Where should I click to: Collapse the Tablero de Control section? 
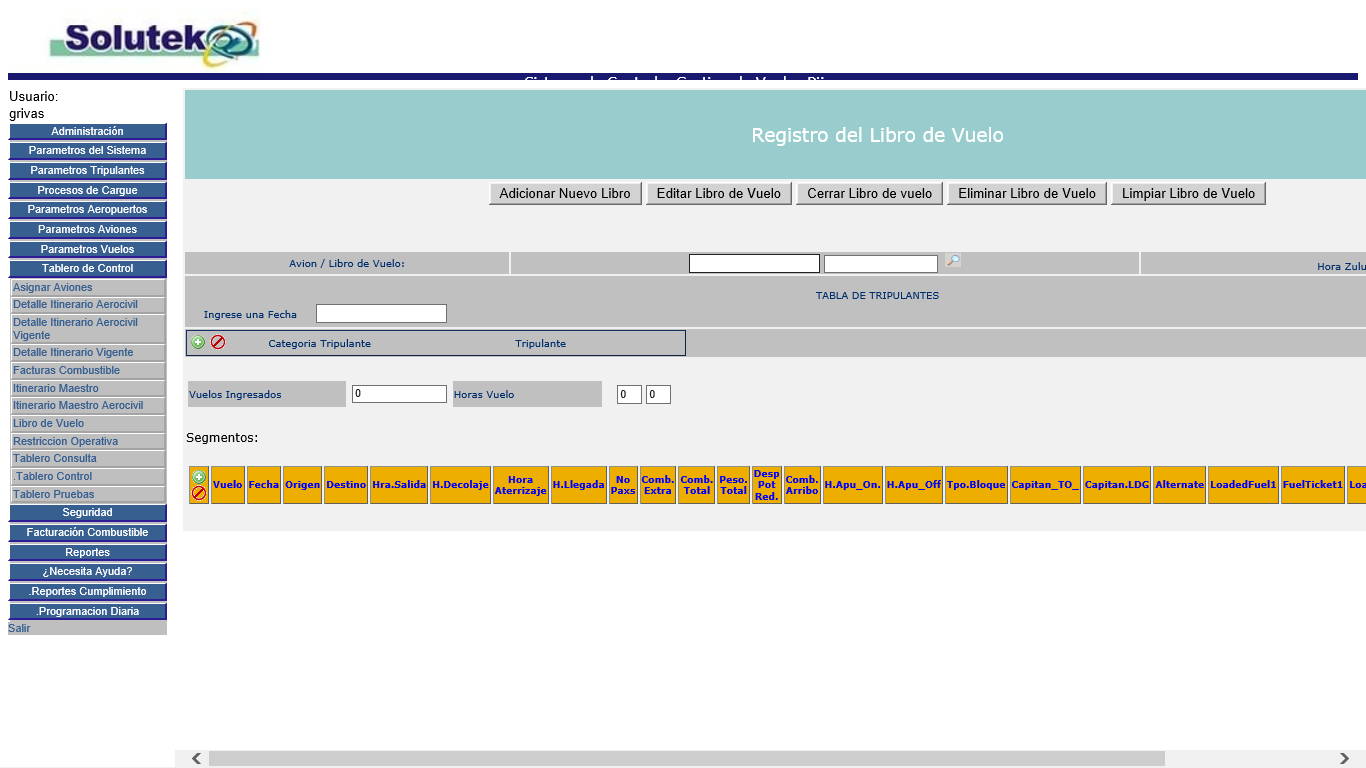(x=88, y=269)
